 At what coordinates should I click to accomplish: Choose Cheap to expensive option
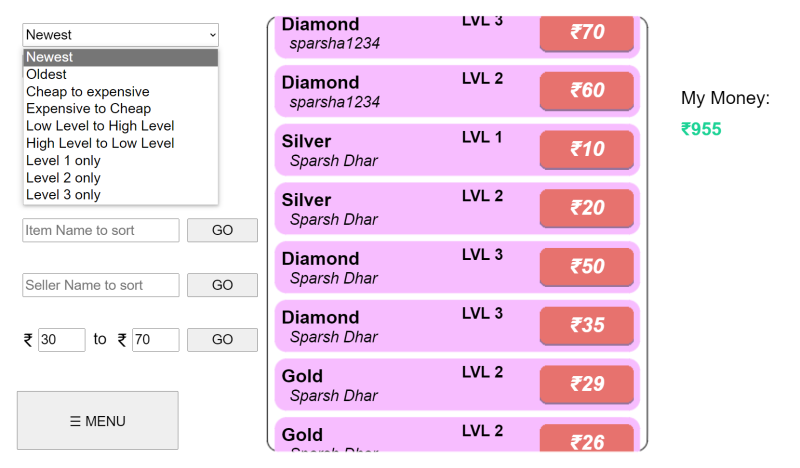pyautogui.click(x=120, y=92)
